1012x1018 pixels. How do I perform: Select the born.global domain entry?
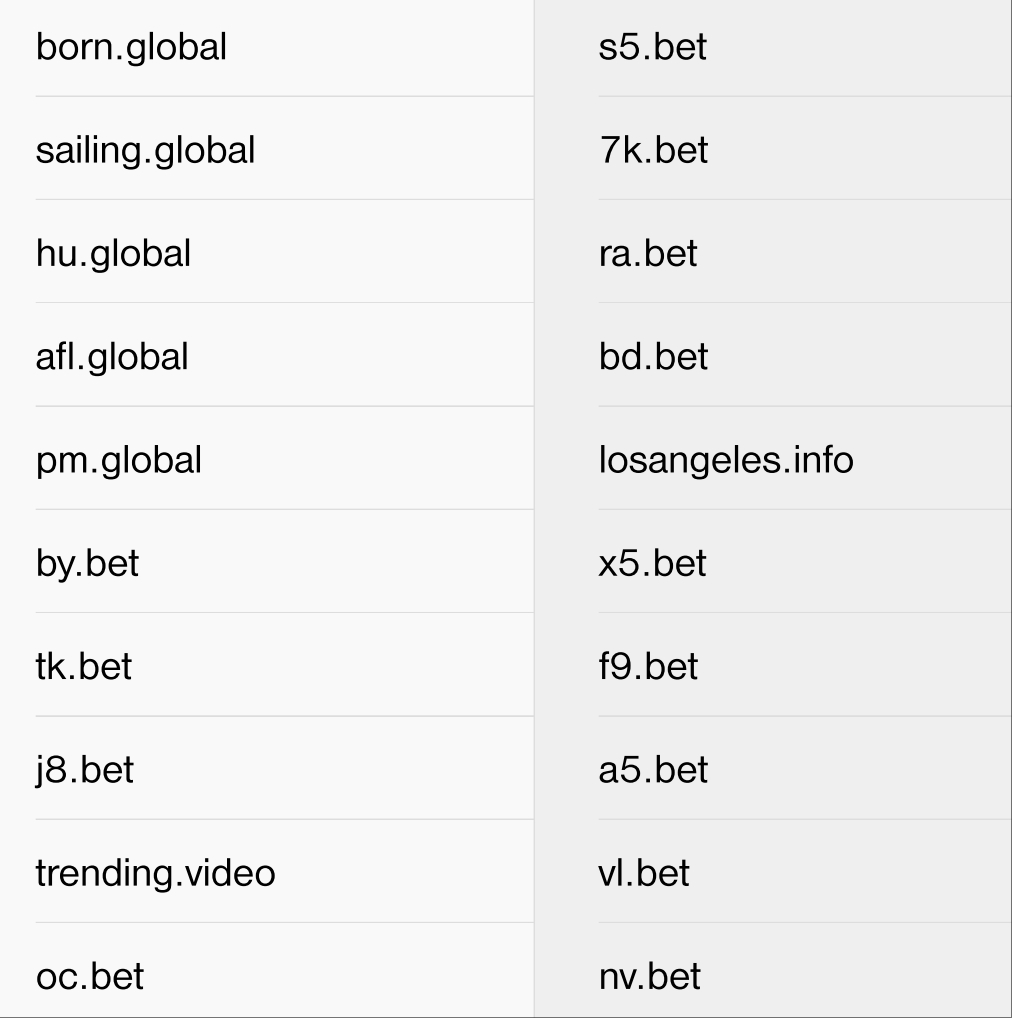[x=131, y=47]
